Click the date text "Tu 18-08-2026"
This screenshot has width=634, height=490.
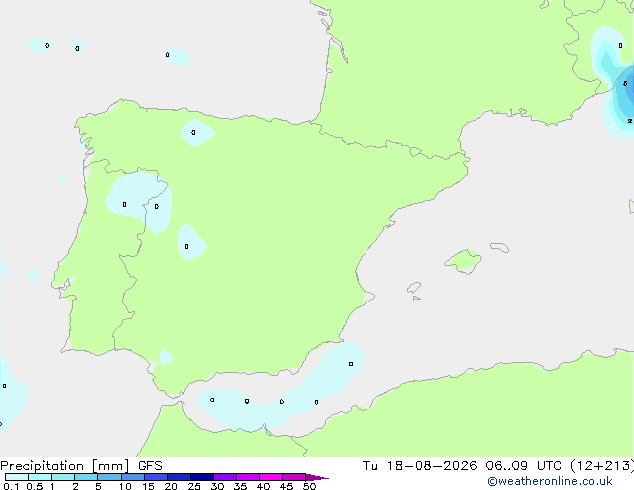point(420,466)
